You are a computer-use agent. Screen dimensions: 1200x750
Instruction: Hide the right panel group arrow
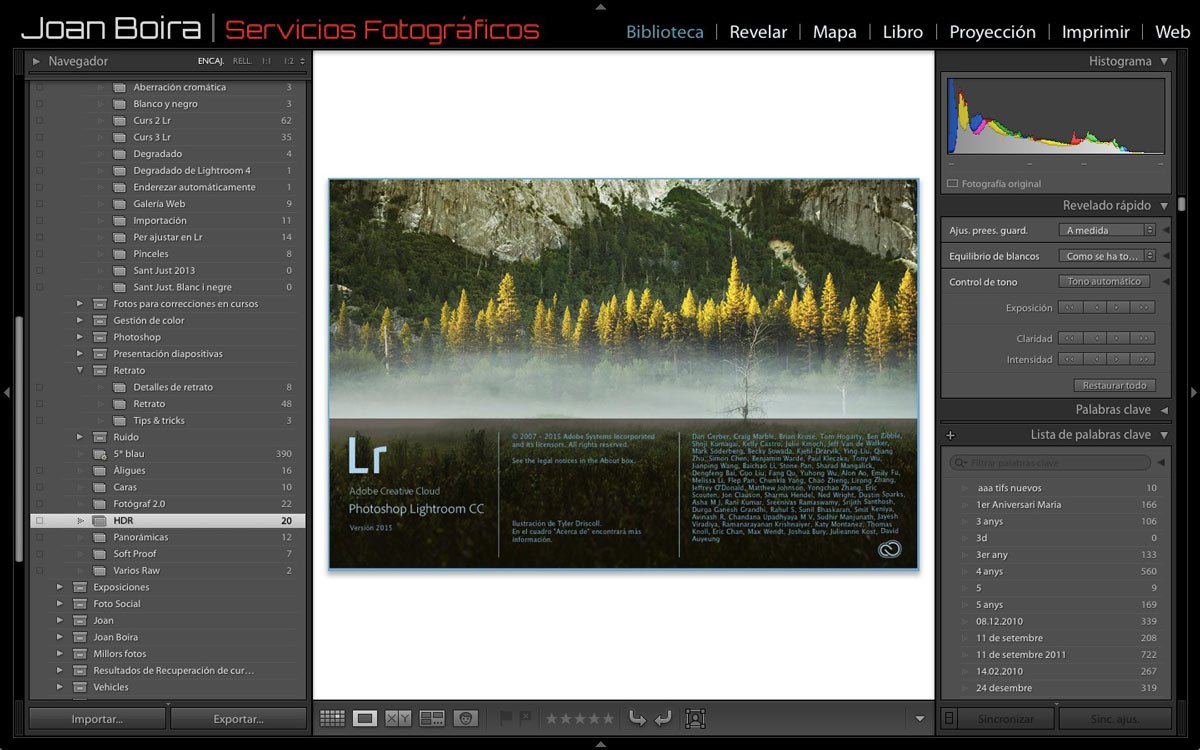tap(1193, 392)
